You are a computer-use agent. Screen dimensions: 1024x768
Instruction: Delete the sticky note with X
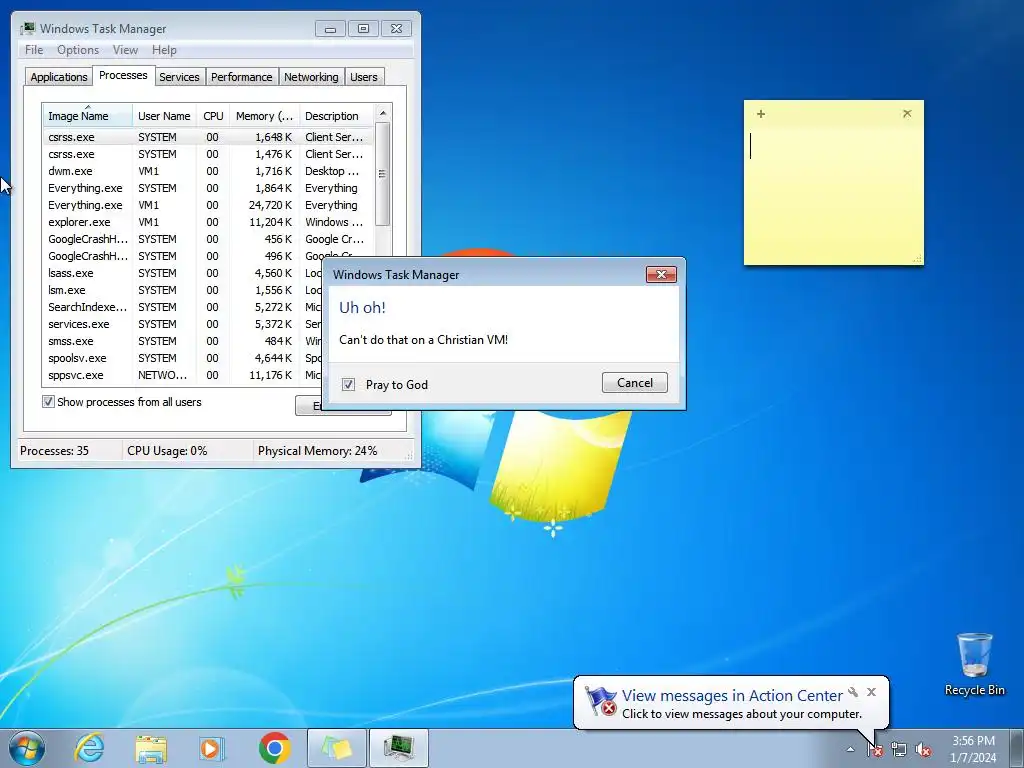tap(907, 114)
